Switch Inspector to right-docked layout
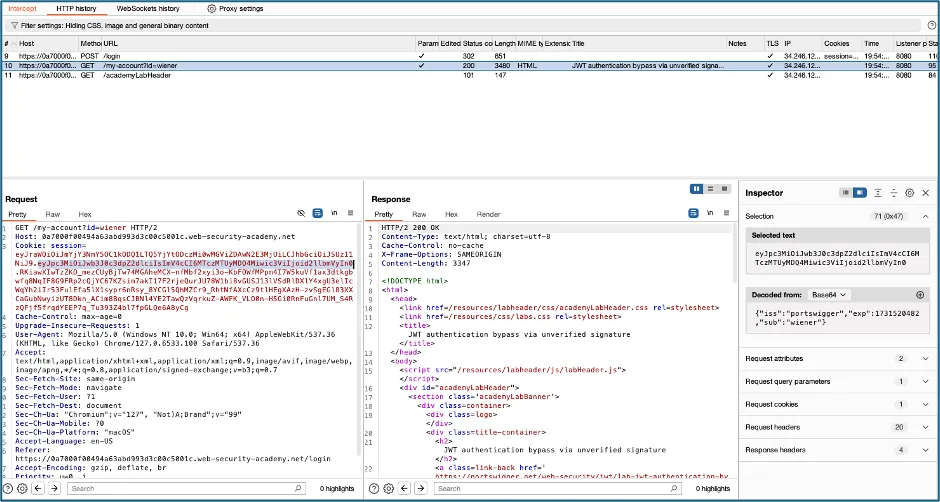This screenshot has height=502, width=940. (x=860, y=193)
